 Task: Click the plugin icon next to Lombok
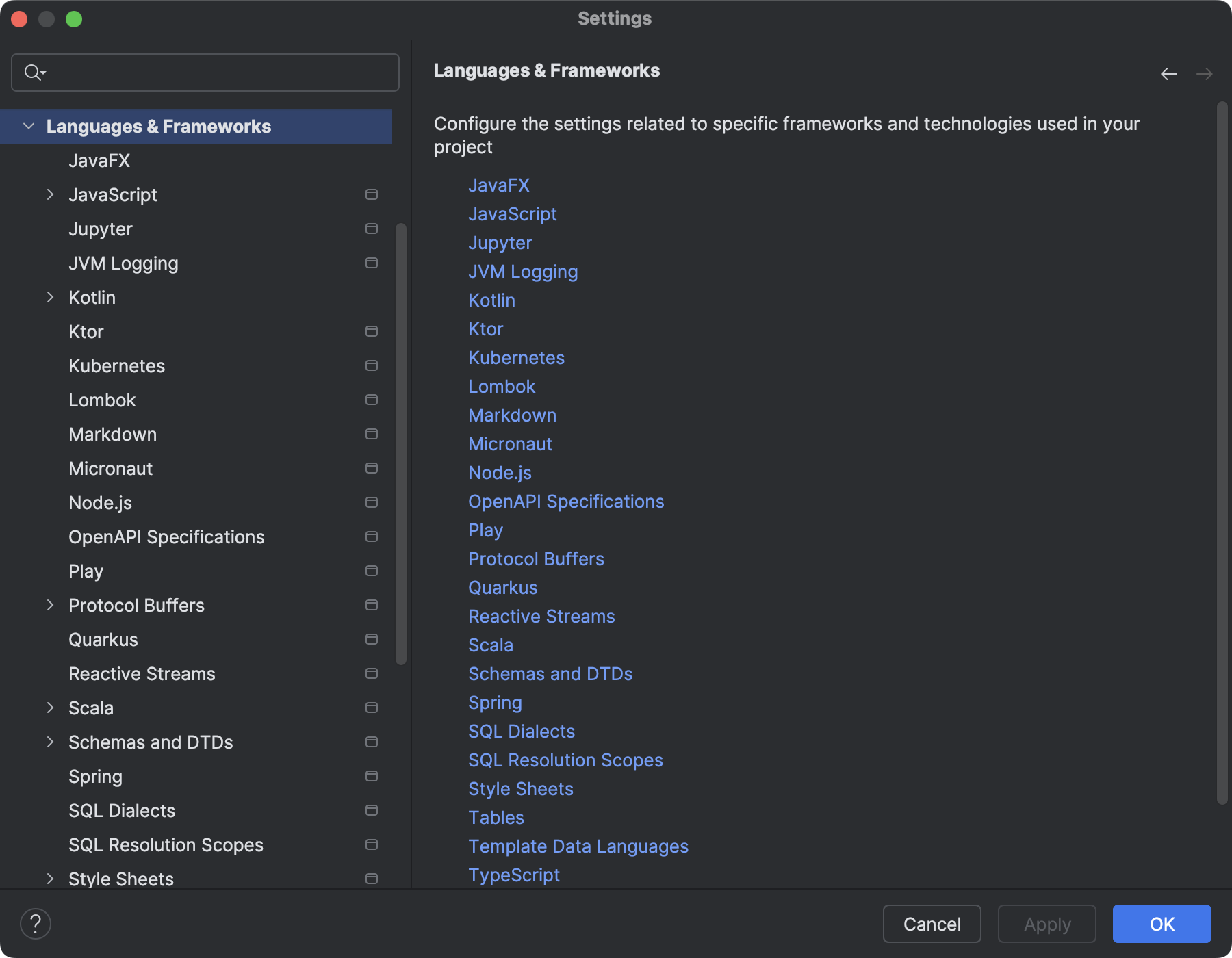pos(372,400)
